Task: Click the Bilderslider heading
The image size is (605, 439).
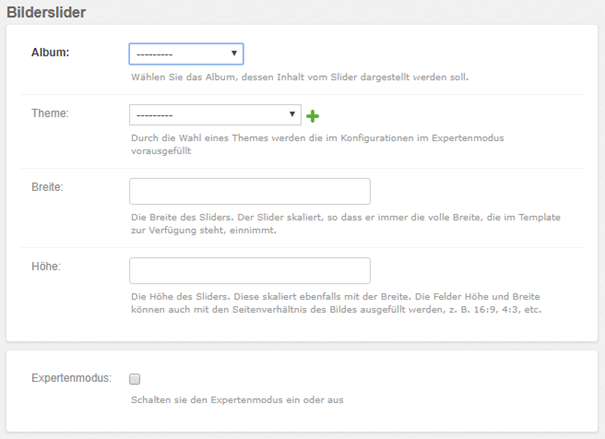Action: [46, 12]
